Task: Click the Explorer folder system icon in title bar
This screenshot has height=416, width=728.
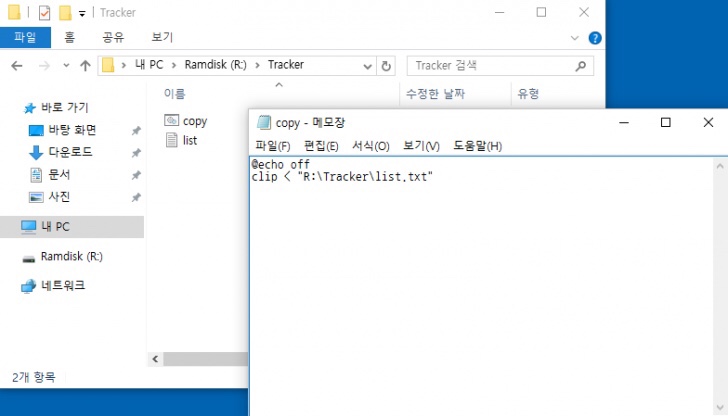Action: pos(14,13)
